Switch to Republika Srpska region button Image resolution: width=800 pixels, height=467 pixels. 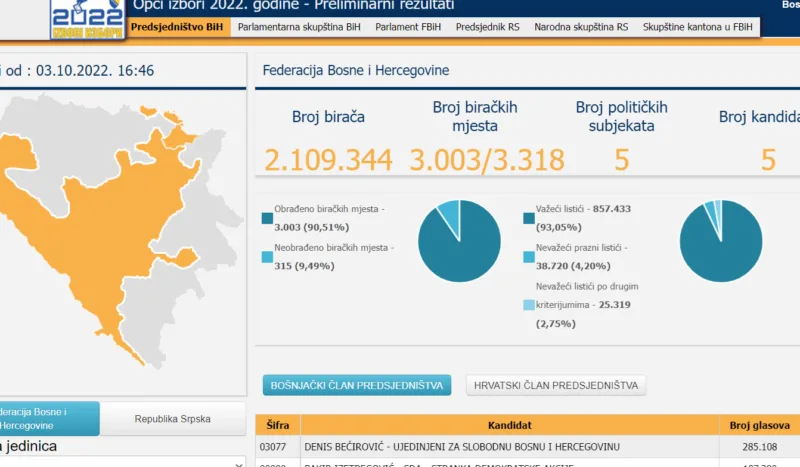(172, 419)
